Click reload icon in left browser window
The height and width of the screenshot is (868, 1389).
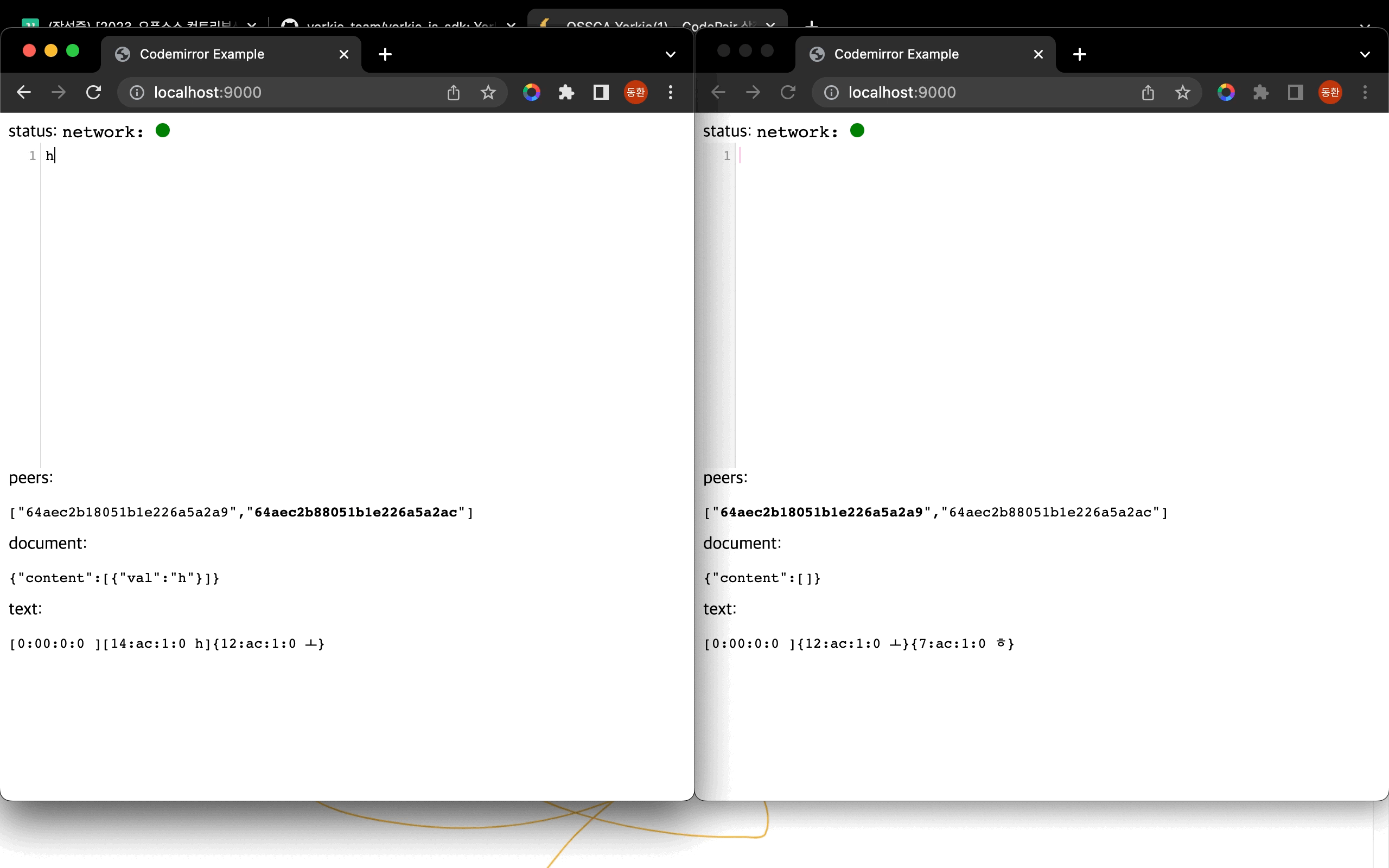coord(93,92)
